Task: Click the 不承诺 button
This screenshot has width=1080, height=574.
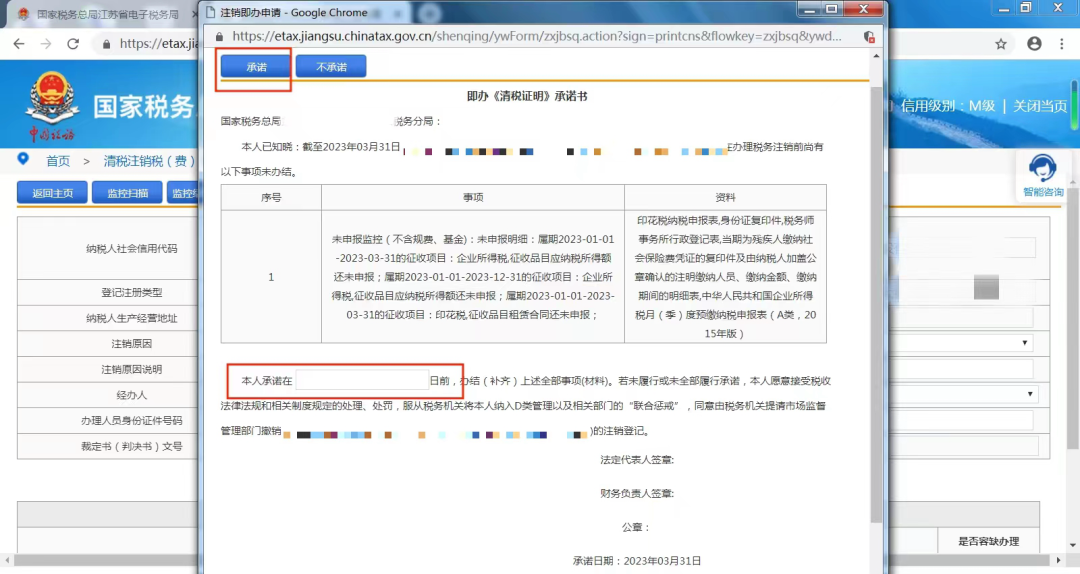Action: 331,67
